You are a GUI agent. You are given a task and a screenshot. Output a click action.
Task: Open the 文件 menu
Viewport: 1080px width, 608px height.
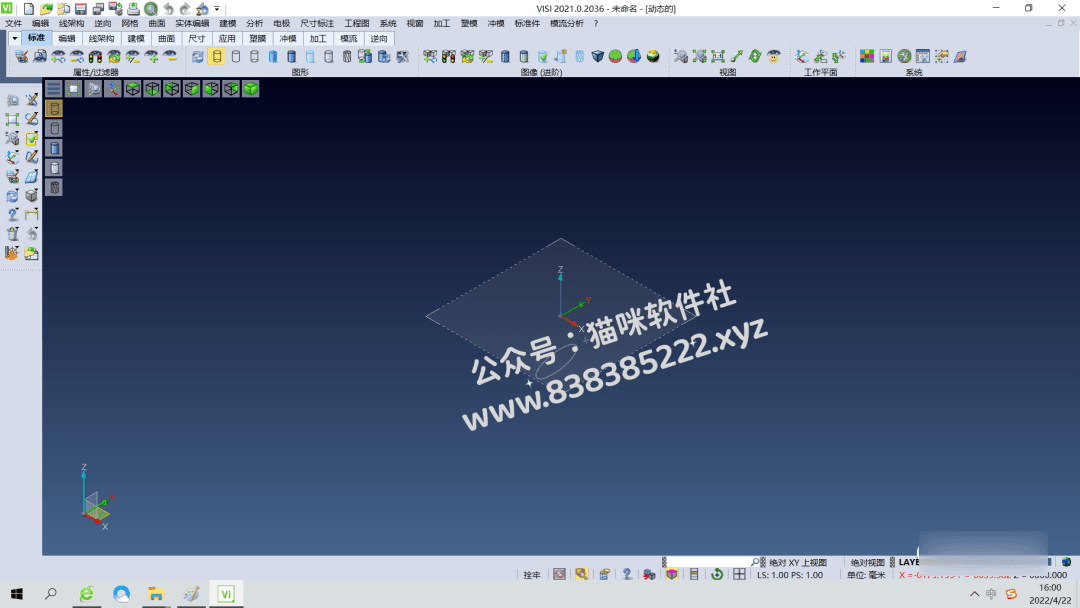point(14,23)
